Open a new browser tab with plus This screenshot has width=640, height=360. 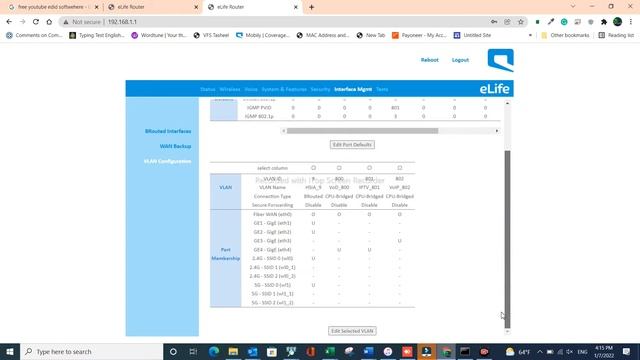click(x=311, y=7)
